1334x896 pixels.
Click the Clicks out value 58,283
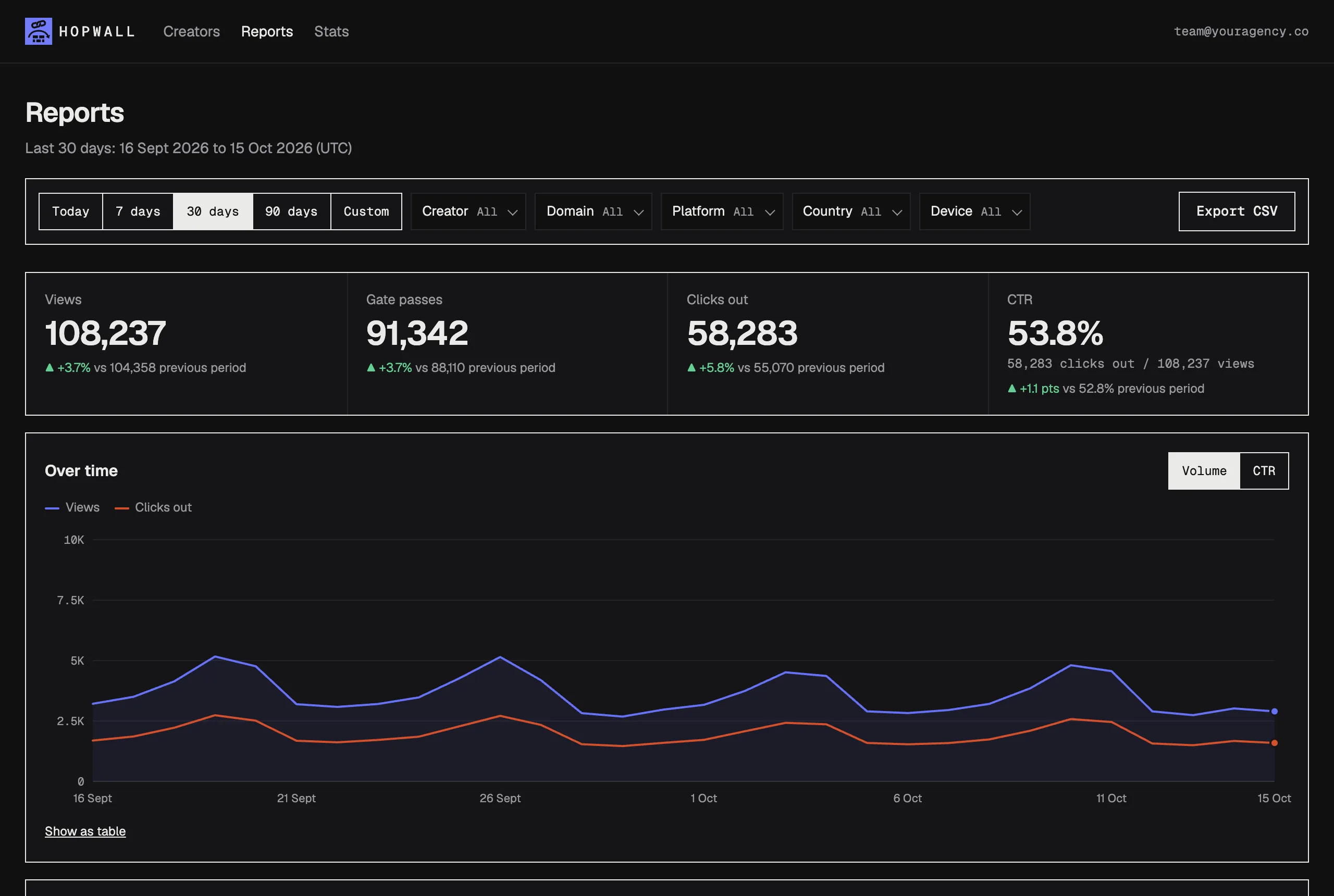742,333
